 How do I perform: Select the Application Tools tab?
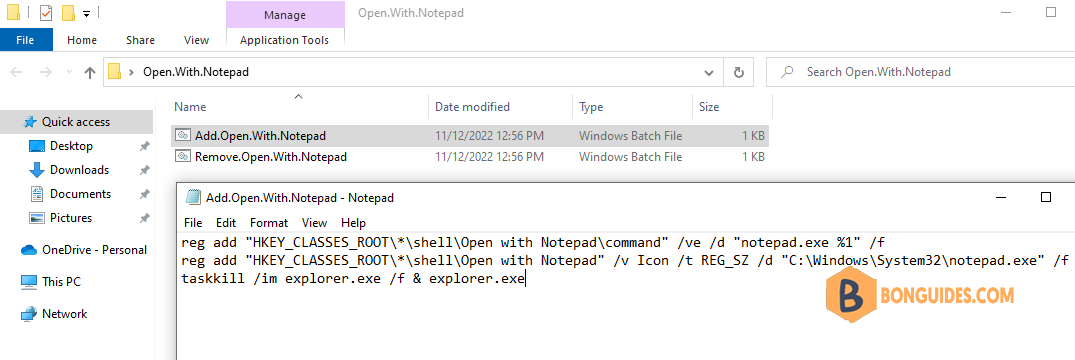(285, 40)
